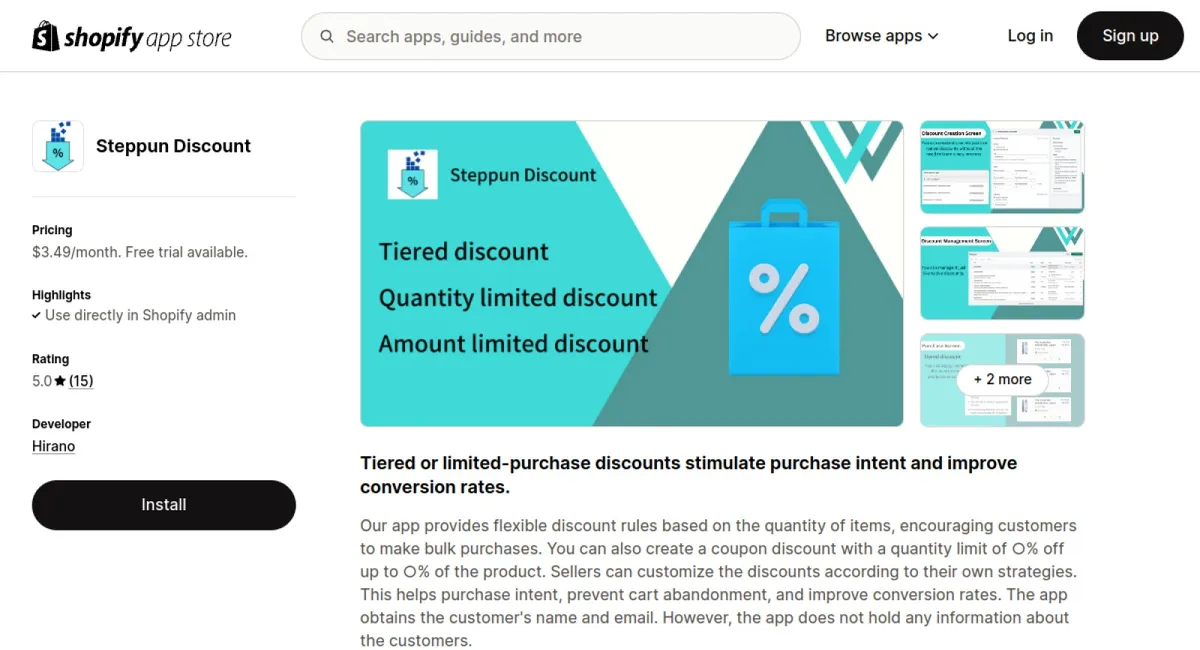Click the Sign up button in the header
Viewport: 1200px width, 650px height.
click(x=1130, y=35)
